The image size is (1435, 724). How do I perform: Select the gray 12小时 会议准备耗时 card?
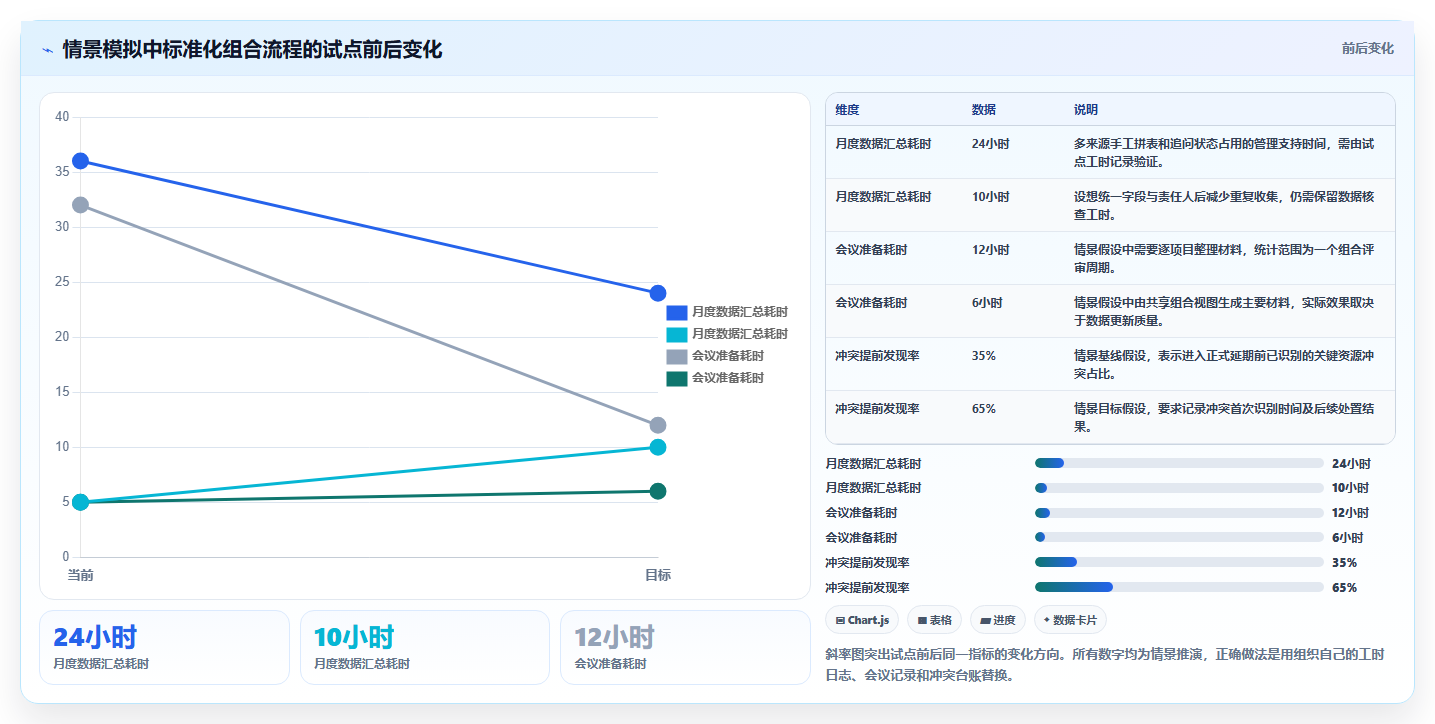(x=685, y=647)
